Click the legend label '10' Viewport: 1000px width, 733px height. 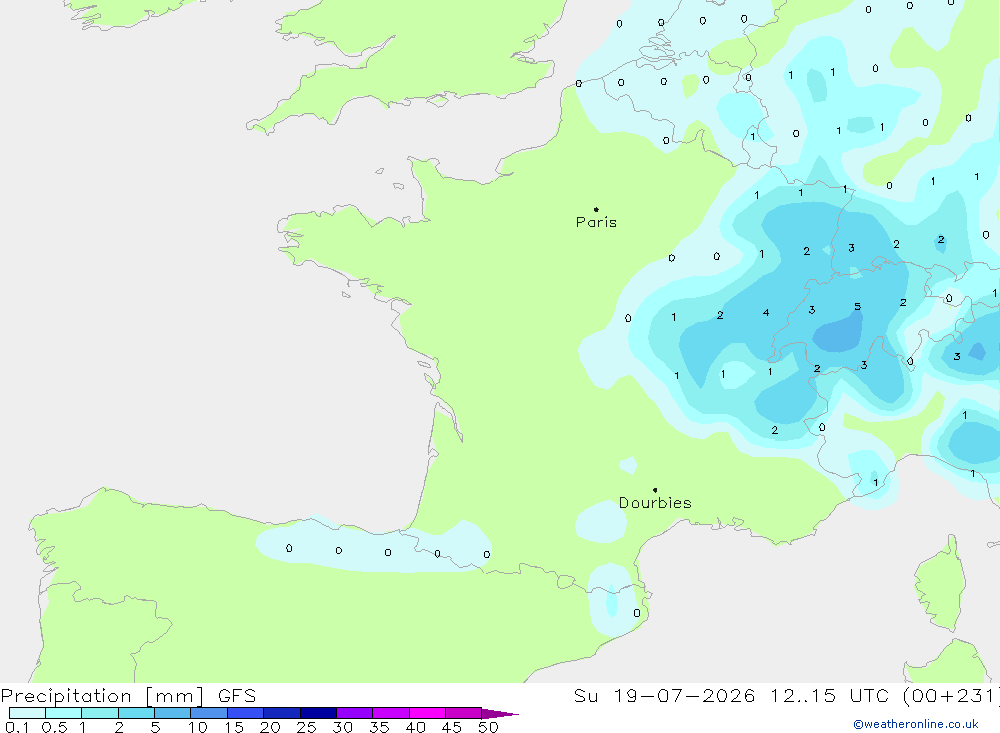[x=198, y=727]
